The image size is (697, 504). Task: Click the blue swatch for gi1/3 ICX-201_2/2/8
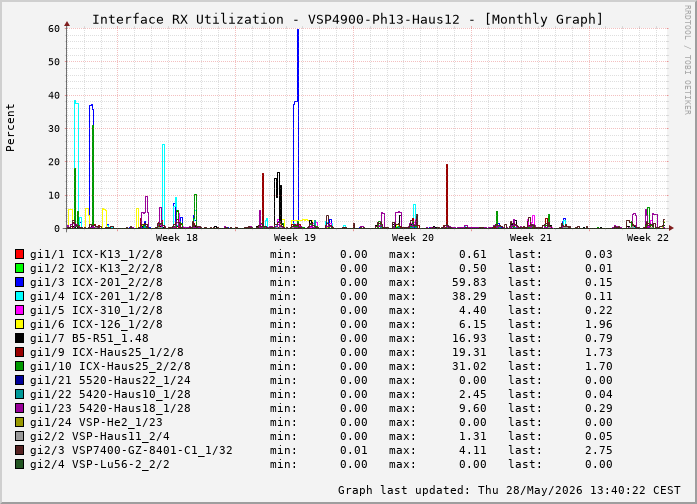click(x=19, y=282)
